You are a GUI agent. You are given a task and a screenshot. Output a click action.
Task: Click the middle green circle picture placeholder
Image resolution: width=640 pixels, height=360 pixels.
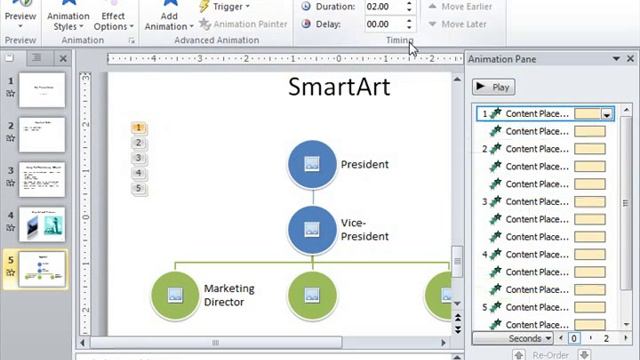(x=312, y=295)
